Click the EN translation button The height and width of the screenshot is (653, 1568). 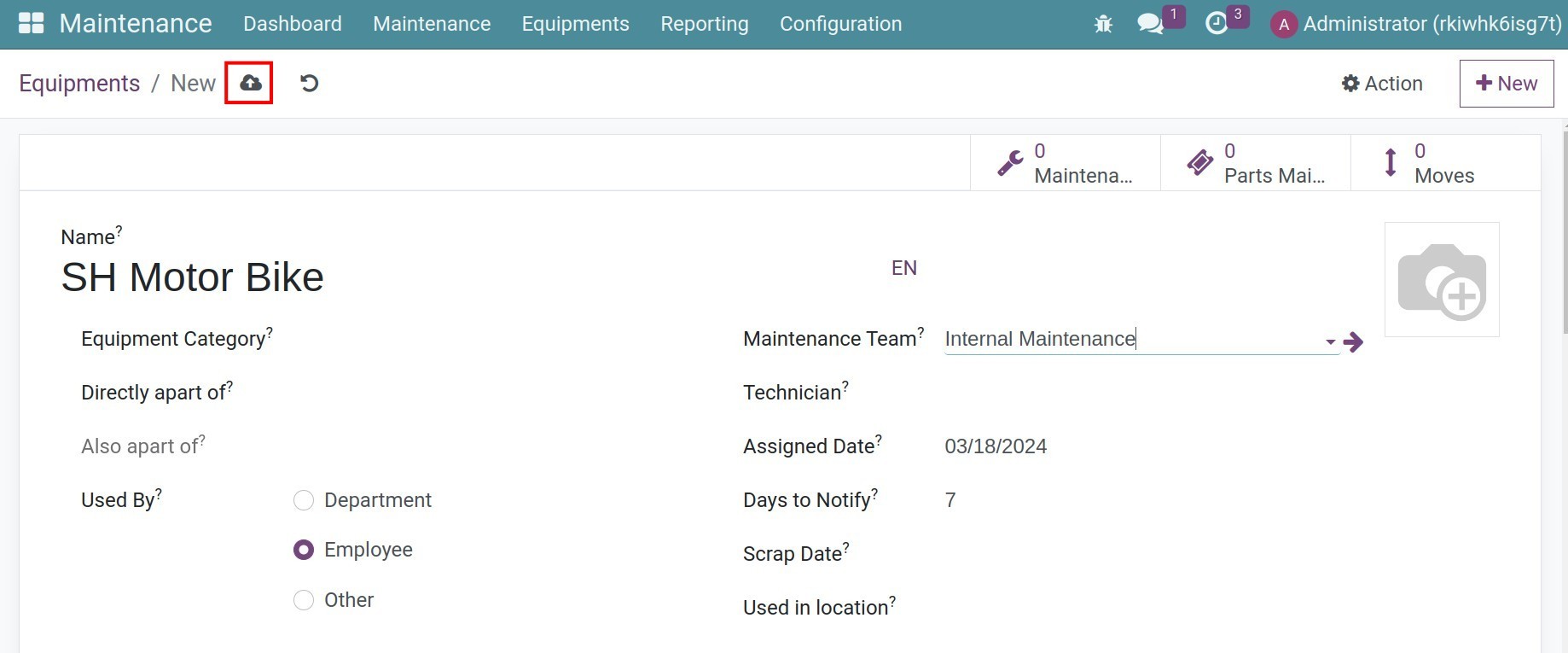point(904,268)
